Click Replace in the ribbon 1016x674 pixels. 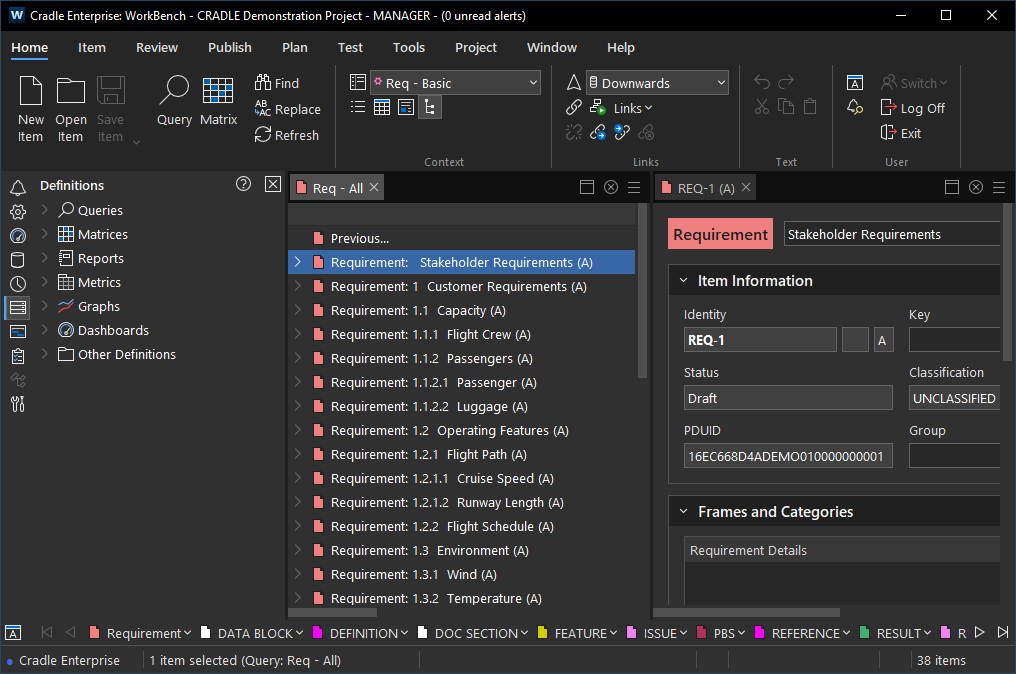[288, 109]
